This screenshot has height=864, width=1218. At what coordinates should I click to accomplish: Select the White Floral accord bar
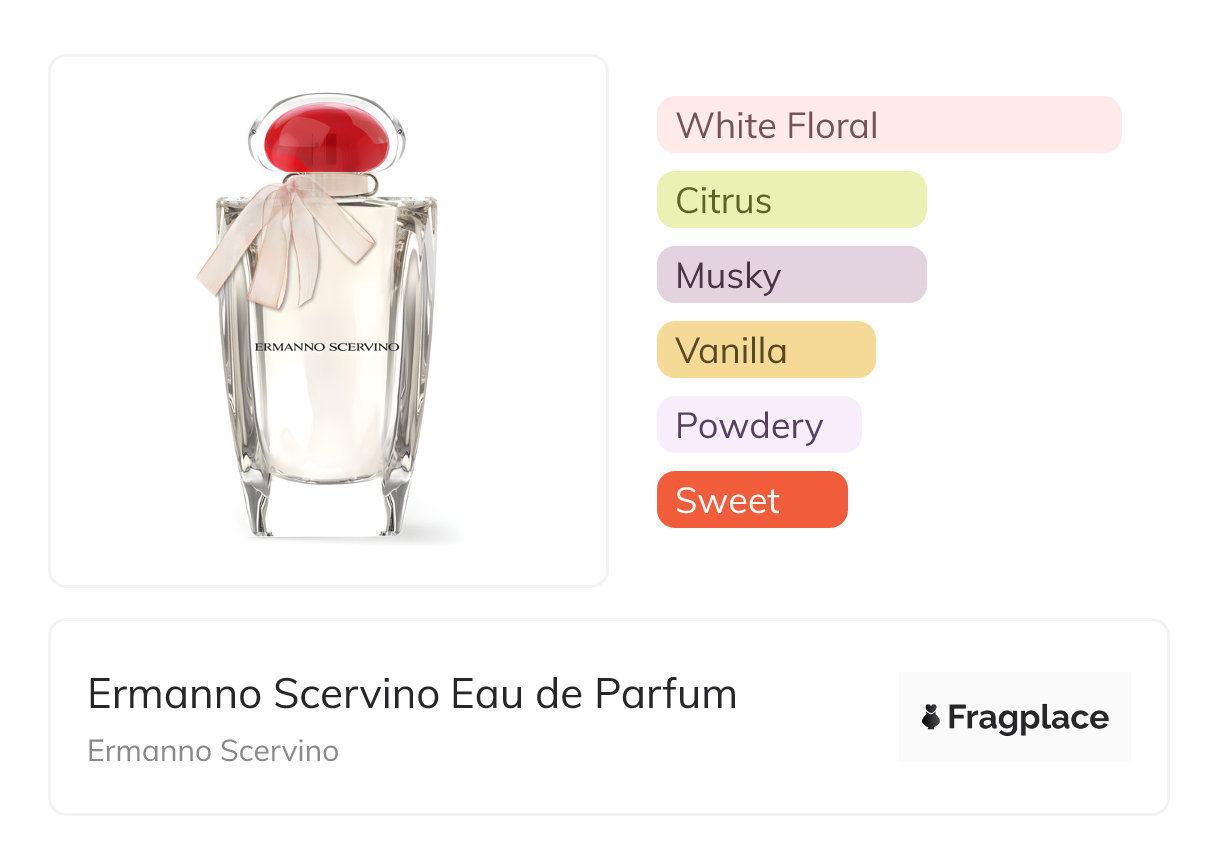pyautogui.click(x=889, y=125)
